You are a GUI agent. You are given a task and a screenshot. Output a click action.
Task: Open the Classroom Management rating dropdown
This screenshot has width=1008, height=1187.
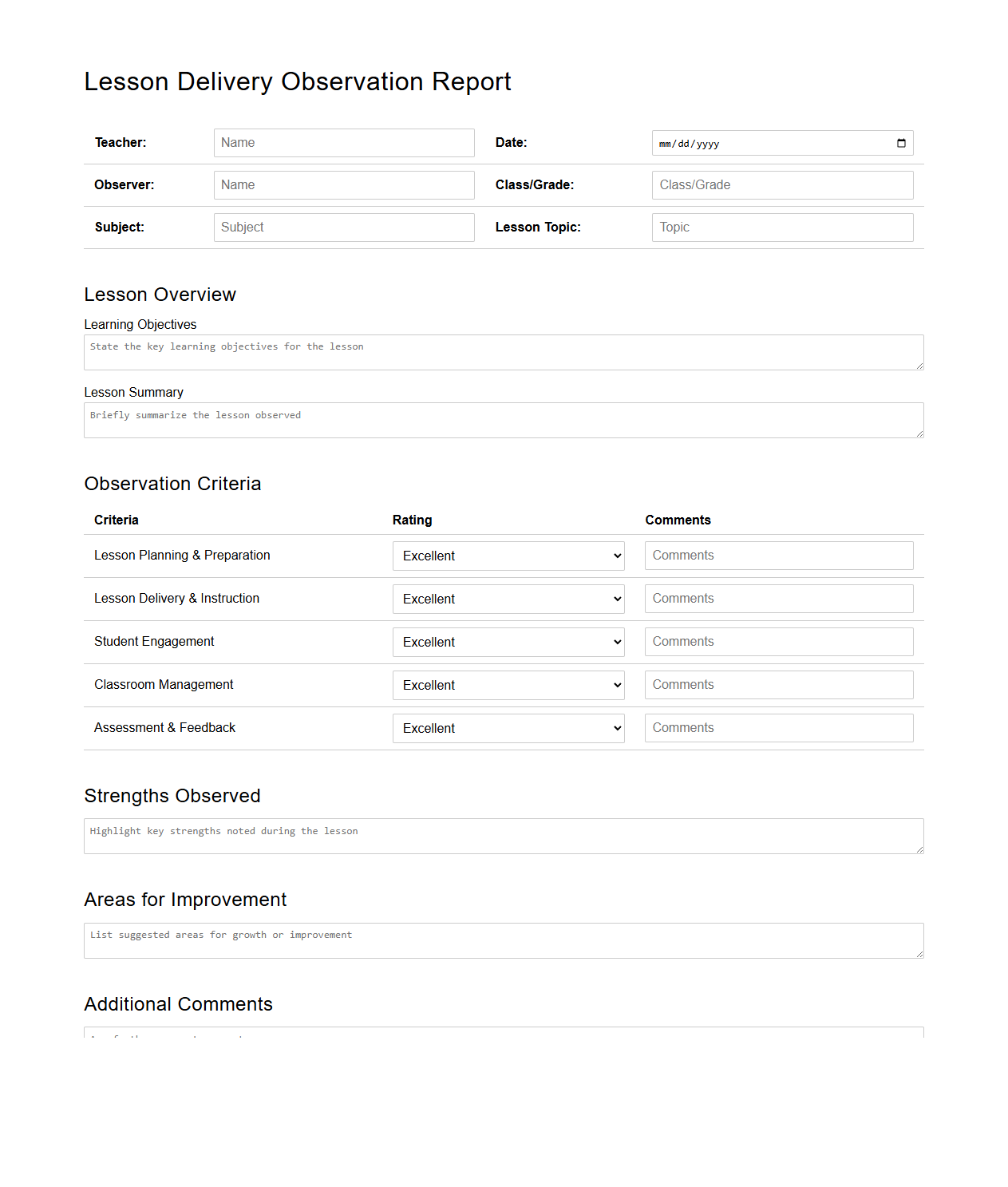point(508,685)
